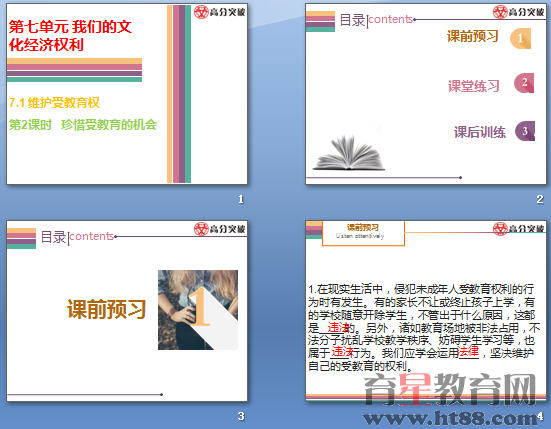The width and height of the screenshot is (551, 429).
Task: Click the red title 第七单元 我们的文化经济权利
Action: click(70, 36)
